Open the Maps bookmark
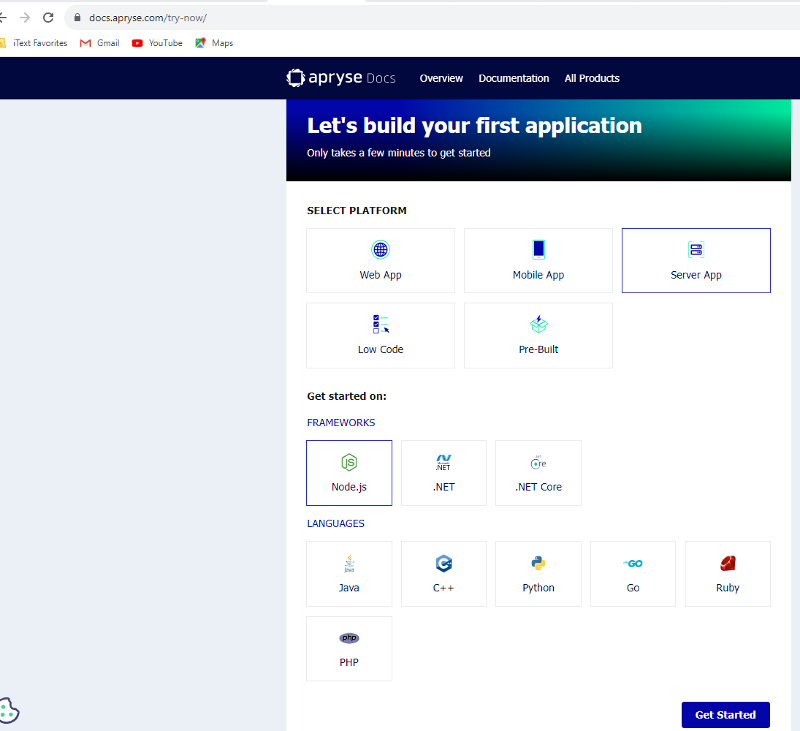This screenshot has height=731, width=800. coord(214,43)
